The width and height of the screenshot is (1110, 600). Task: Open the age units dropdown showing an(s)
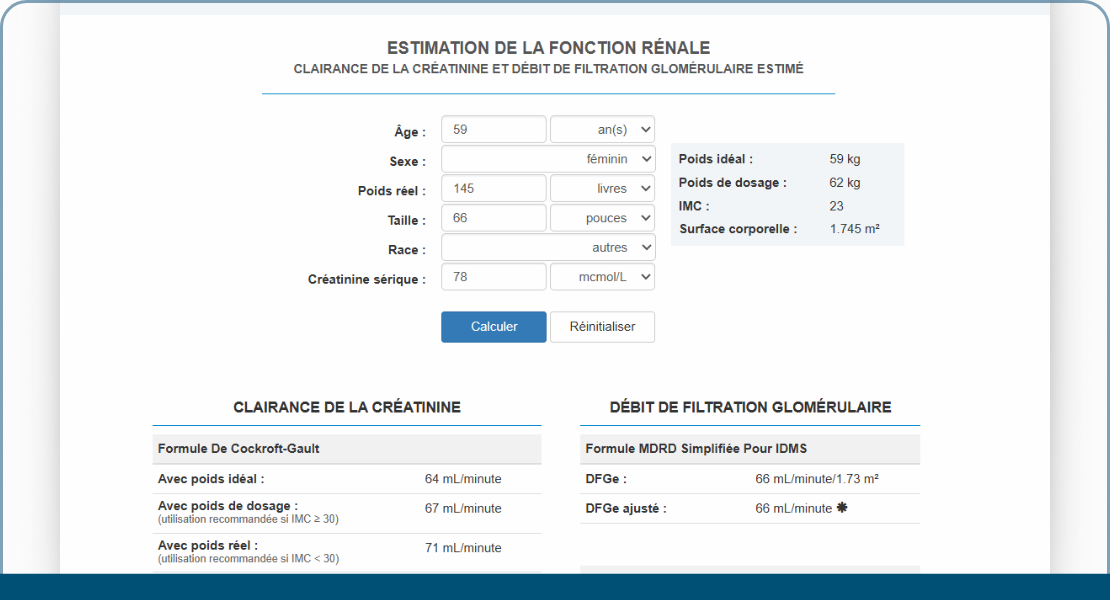tap(601, 128)
